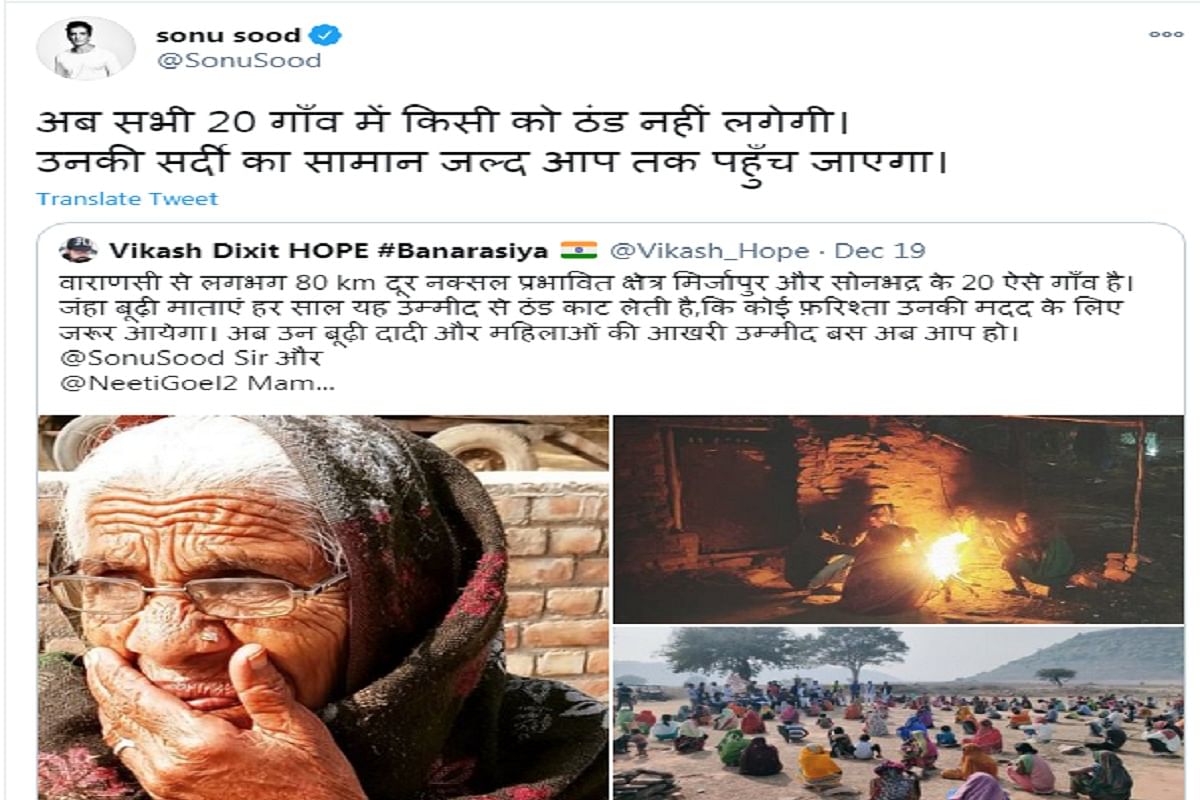Viewport: 1200px width, 800px height.
Task: Open the @SonuSood handle
Action: (x=238, y=62)
